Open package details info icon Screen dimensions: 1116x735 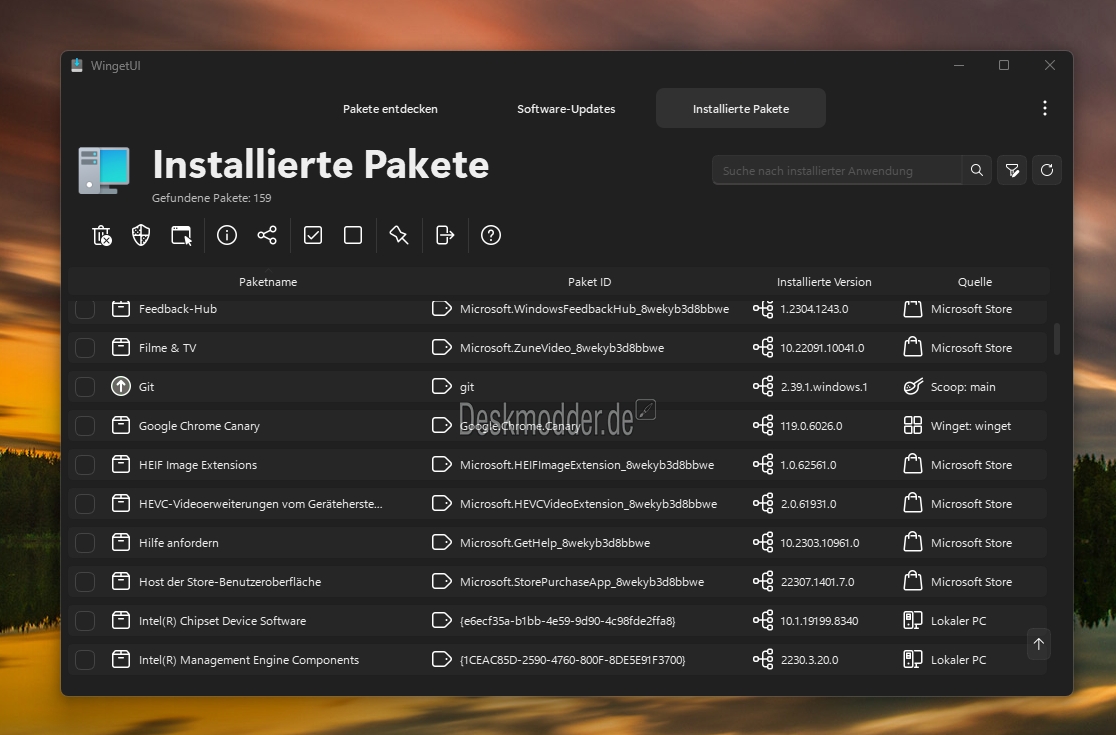click(227, 235)
